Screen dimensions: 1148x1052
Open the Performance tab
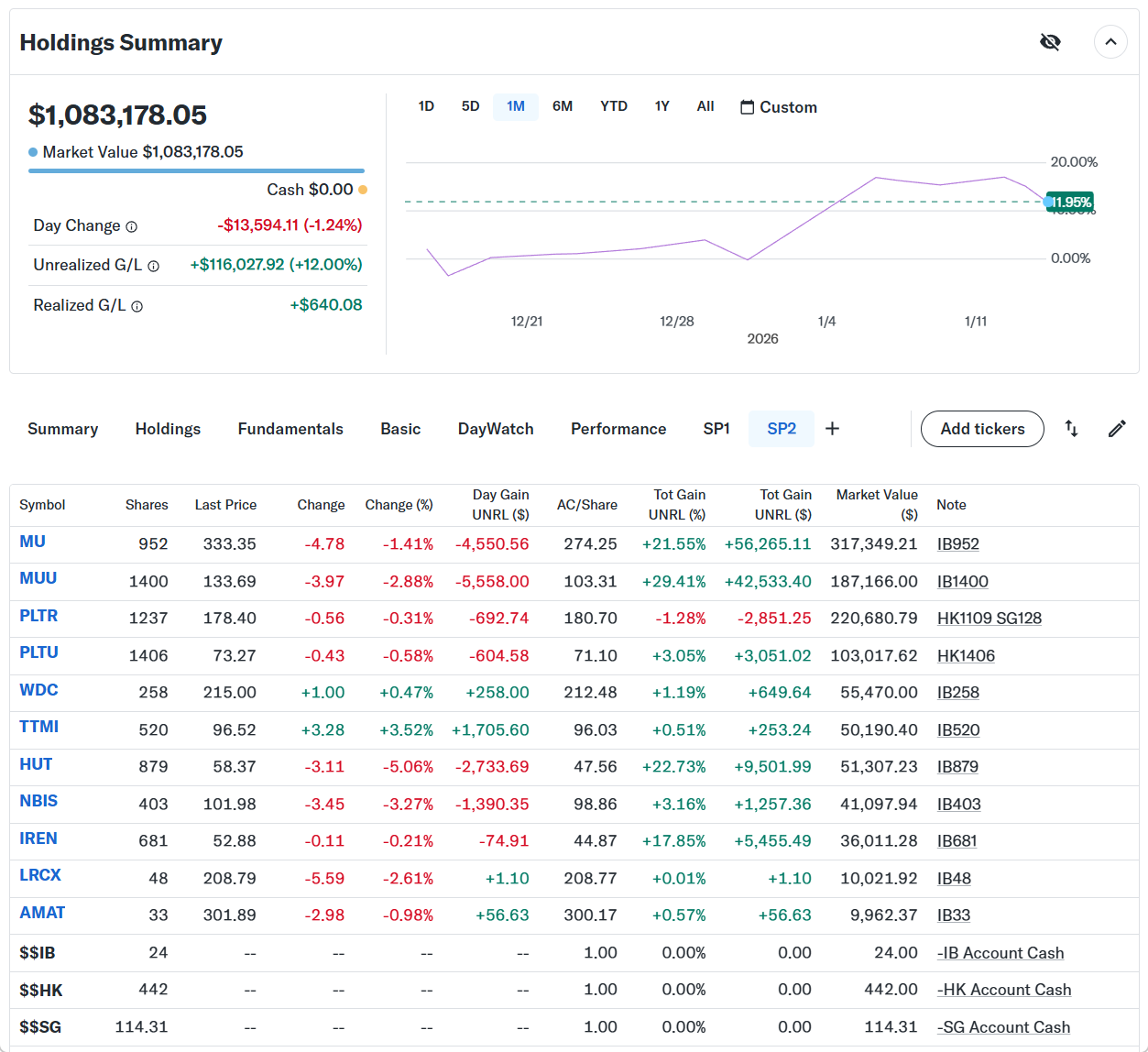pos(618,429)
